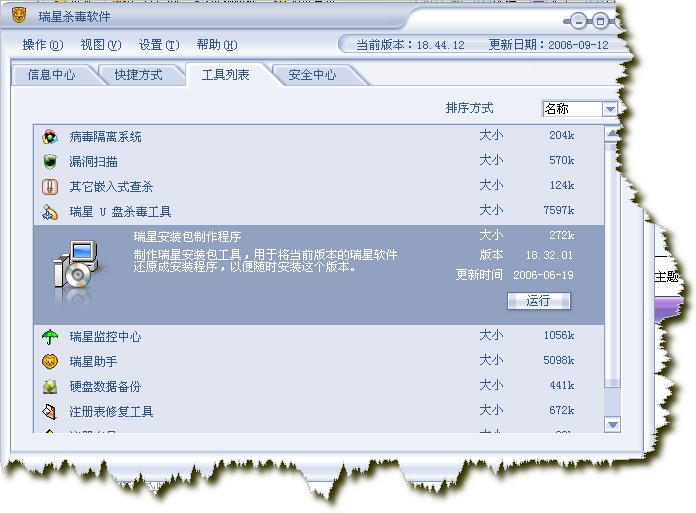Click the 204k size value
Screen dimensions: 696x513
[x=562, y=135]
